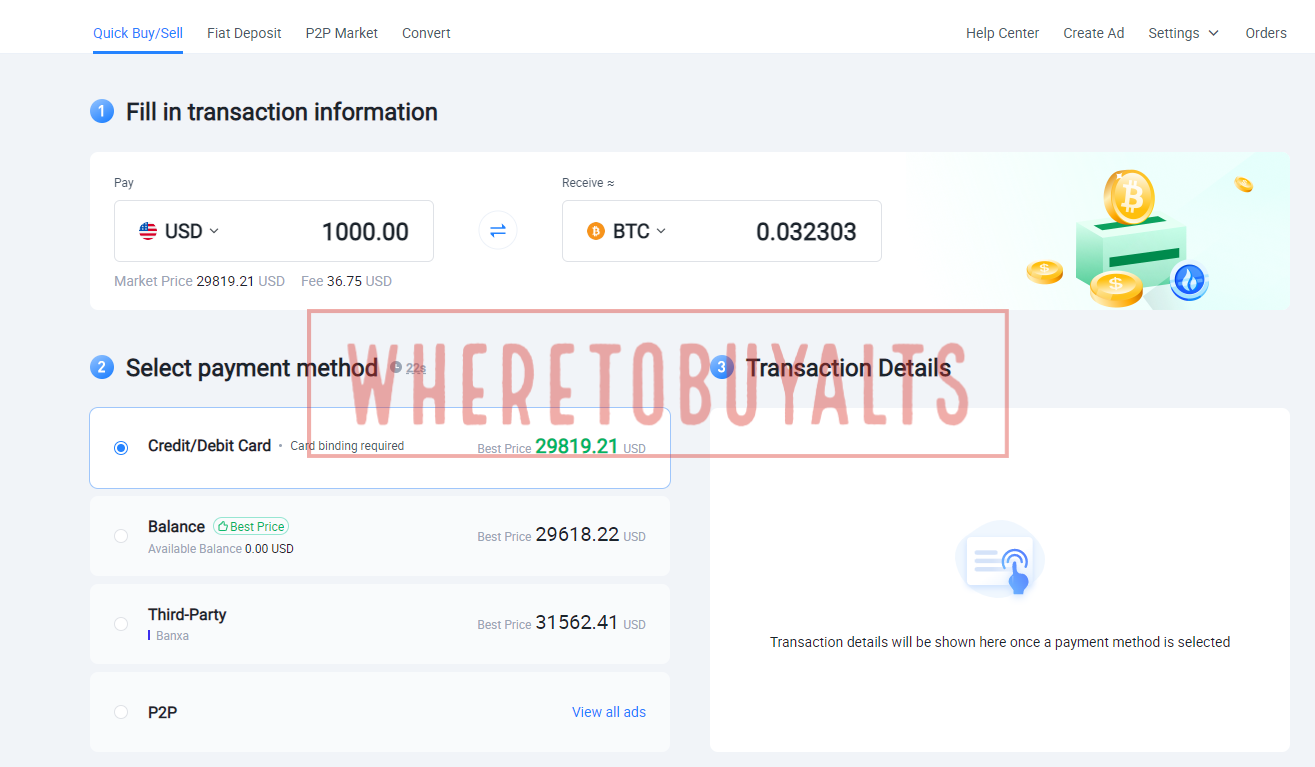This screenshot has width=1315, height=767.
Task: Click Best Price 29618.22 USD for Balance
Action: pyautogui.click(x=562, y=536)
